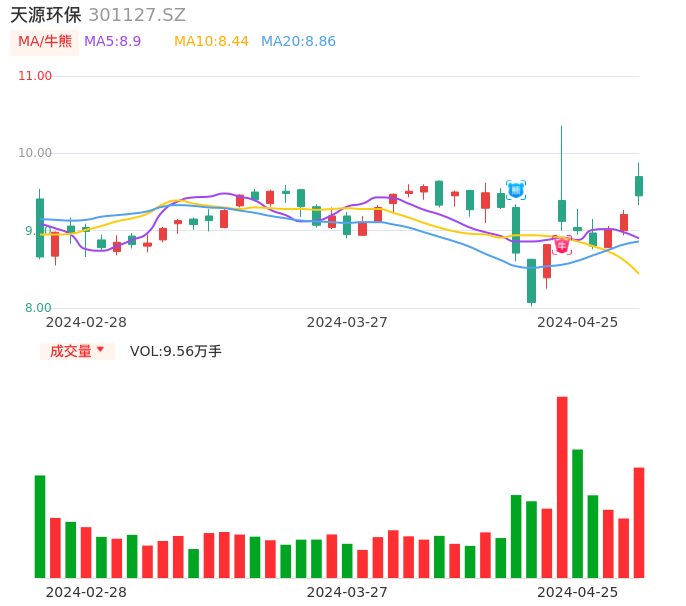Screen dimensions: 686x606
Task: Click the 8.00 price axis label
Action: pyautogui.click(x=38, y=308)
